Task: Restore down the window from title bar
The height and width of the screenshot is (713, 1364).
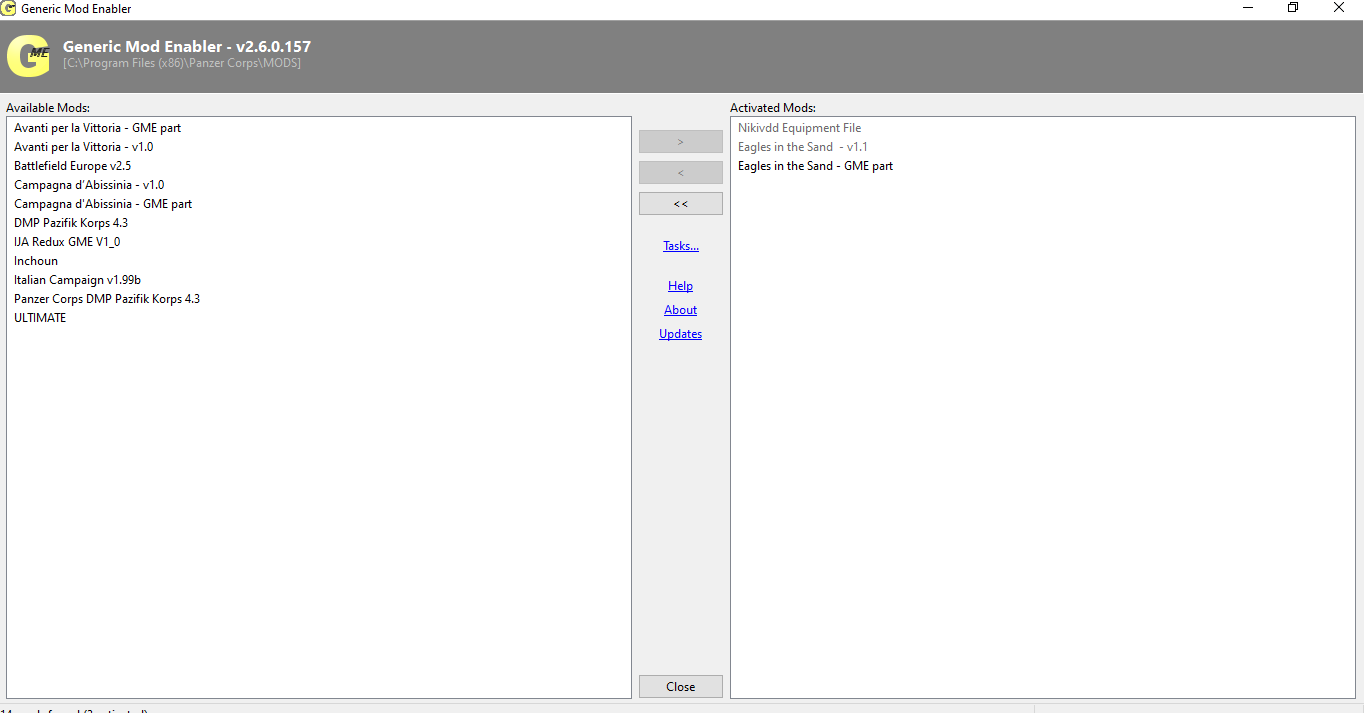Action: pyautogui.click(x=1293, y=8)
